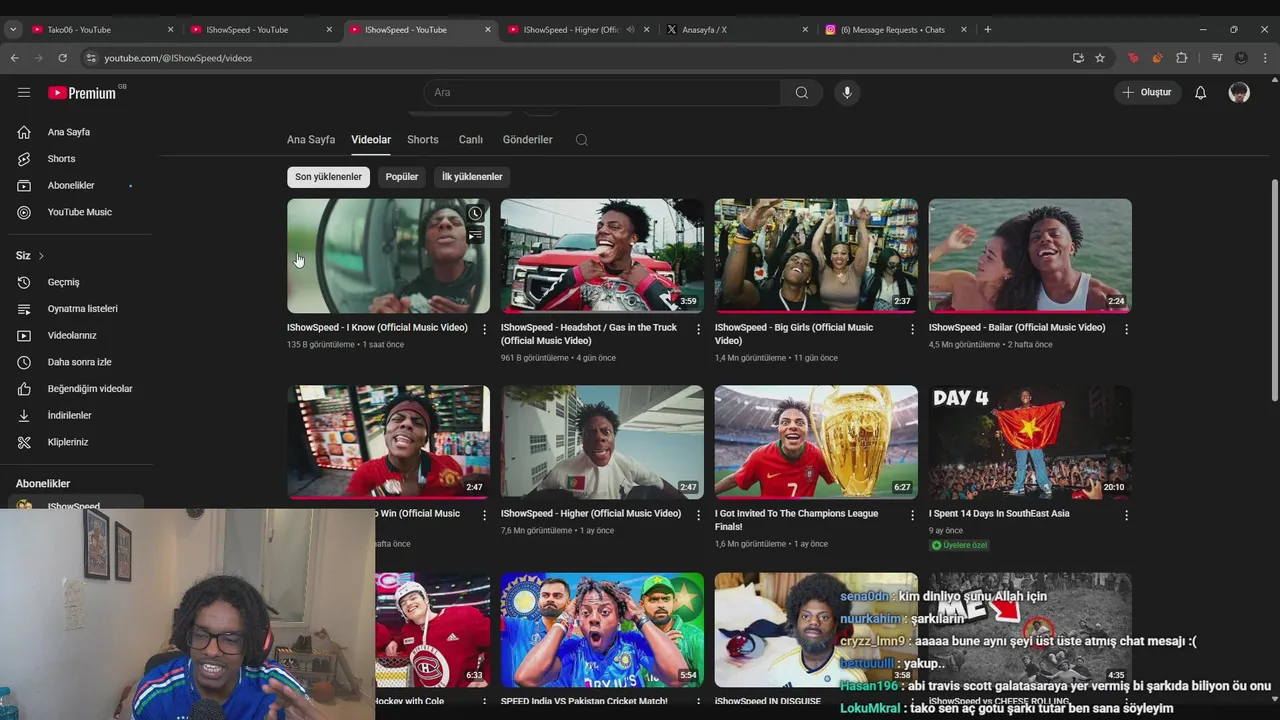This screenshot has width=1280, height=720.
Task: Switch to channel Shorts tab
Action: tap(423, 140)
